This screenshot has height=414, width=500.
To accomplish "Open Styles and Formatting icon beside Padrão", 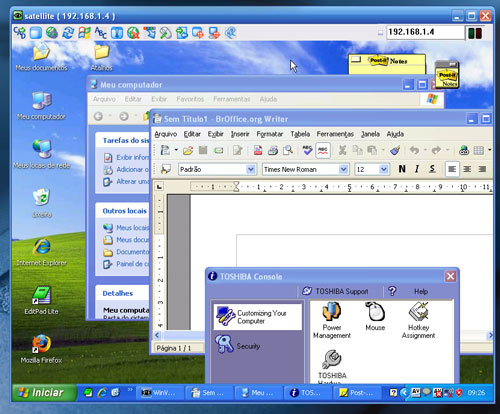I will [166, 169].
